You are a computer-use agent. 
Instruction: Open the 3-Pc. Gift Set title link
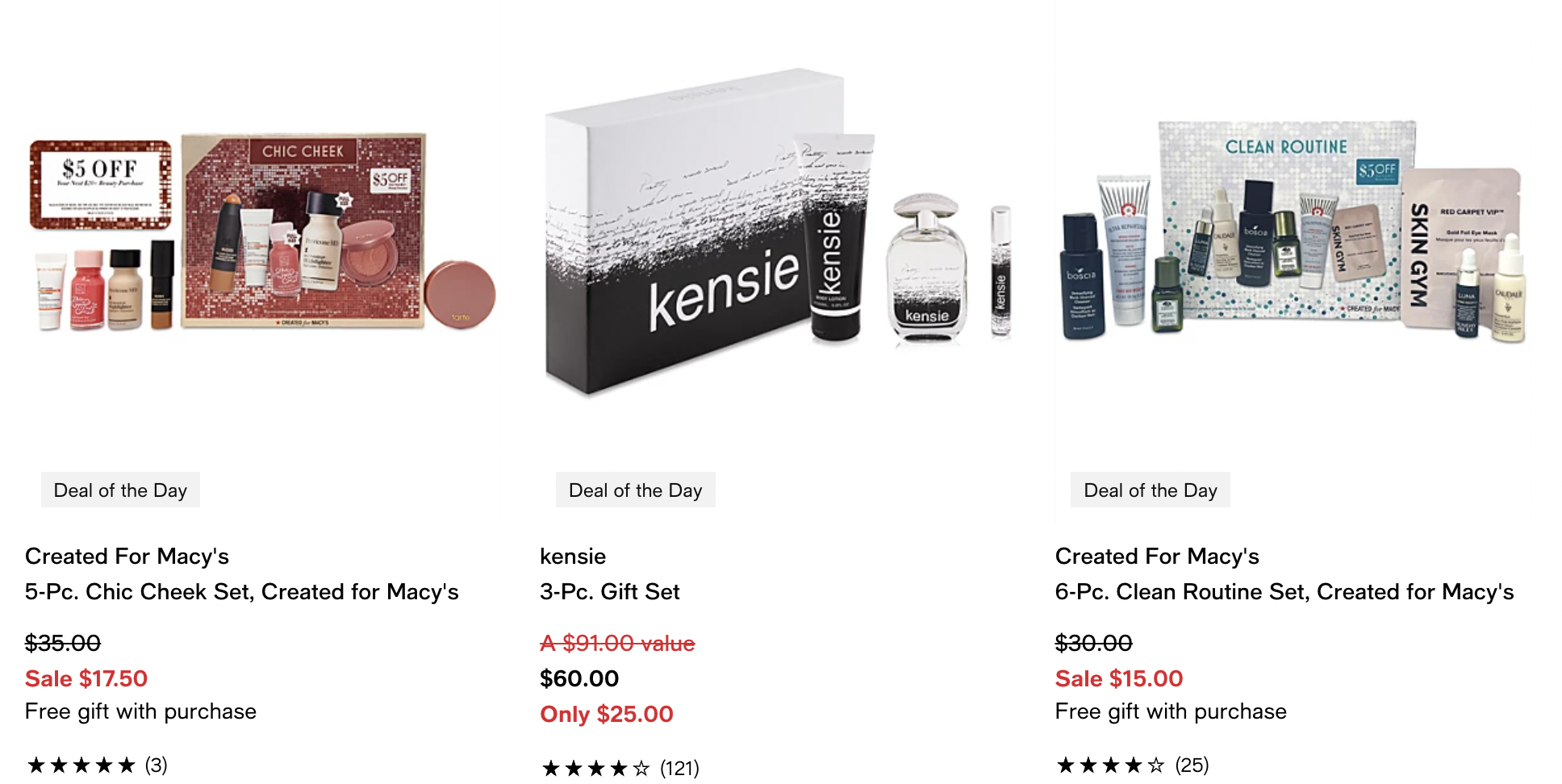point(610,591)
